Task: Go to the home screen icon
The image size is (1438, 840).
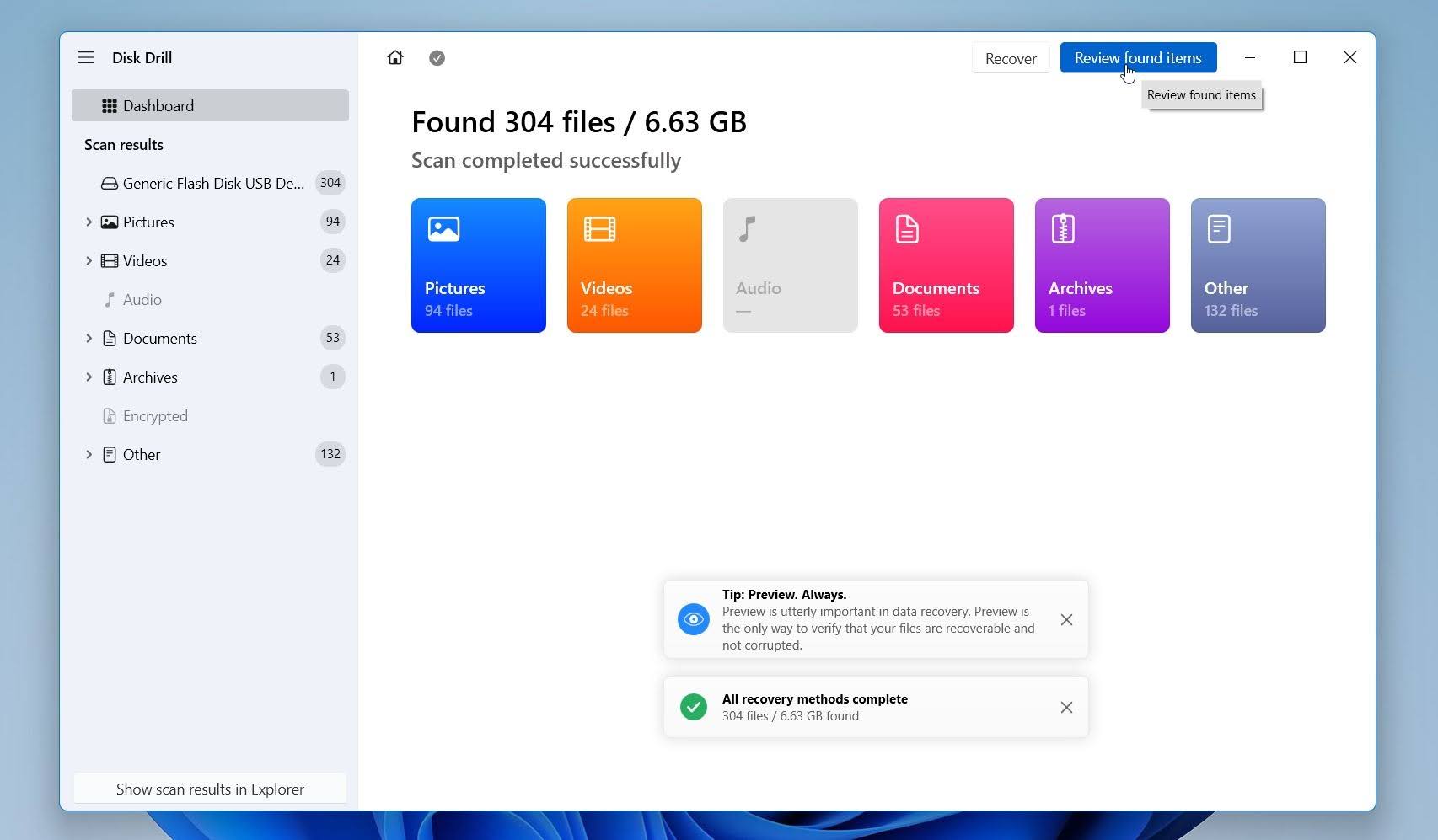Action: click(x=395, y=57)
